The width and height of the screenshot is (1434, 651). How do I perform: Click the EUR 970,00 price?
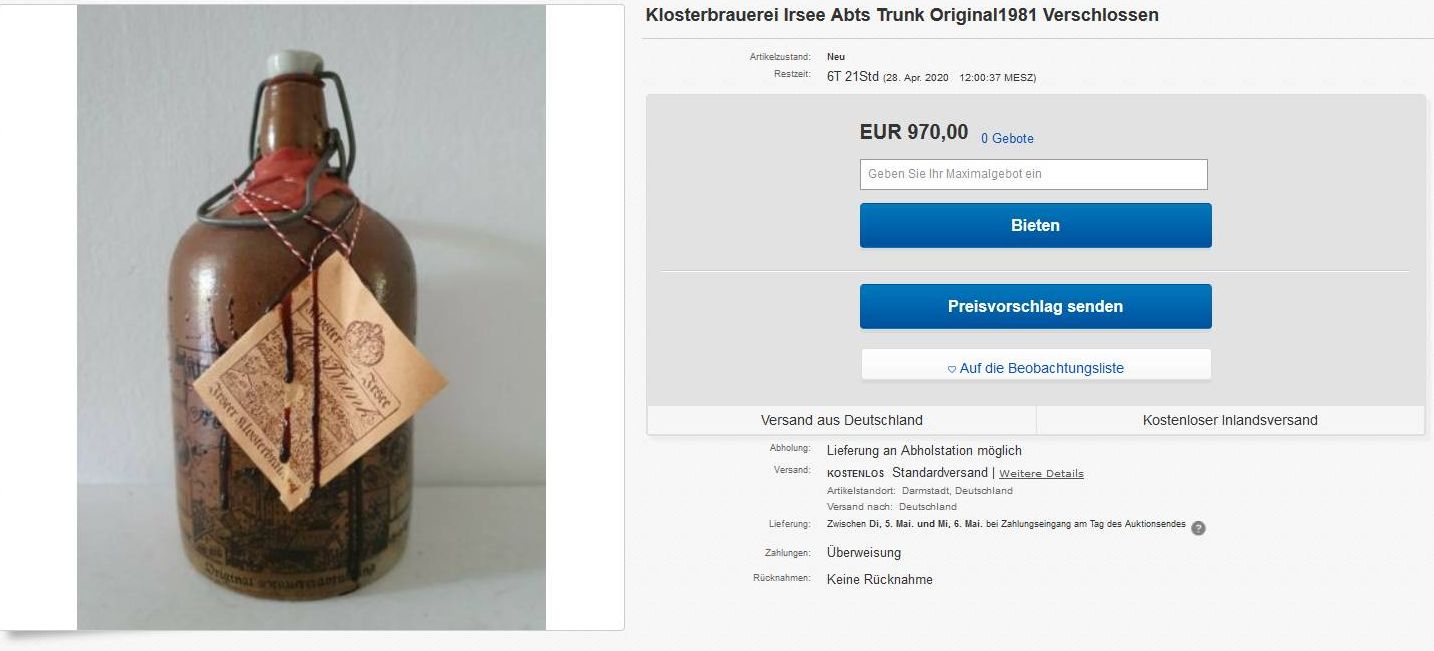[x=914, y=132]
